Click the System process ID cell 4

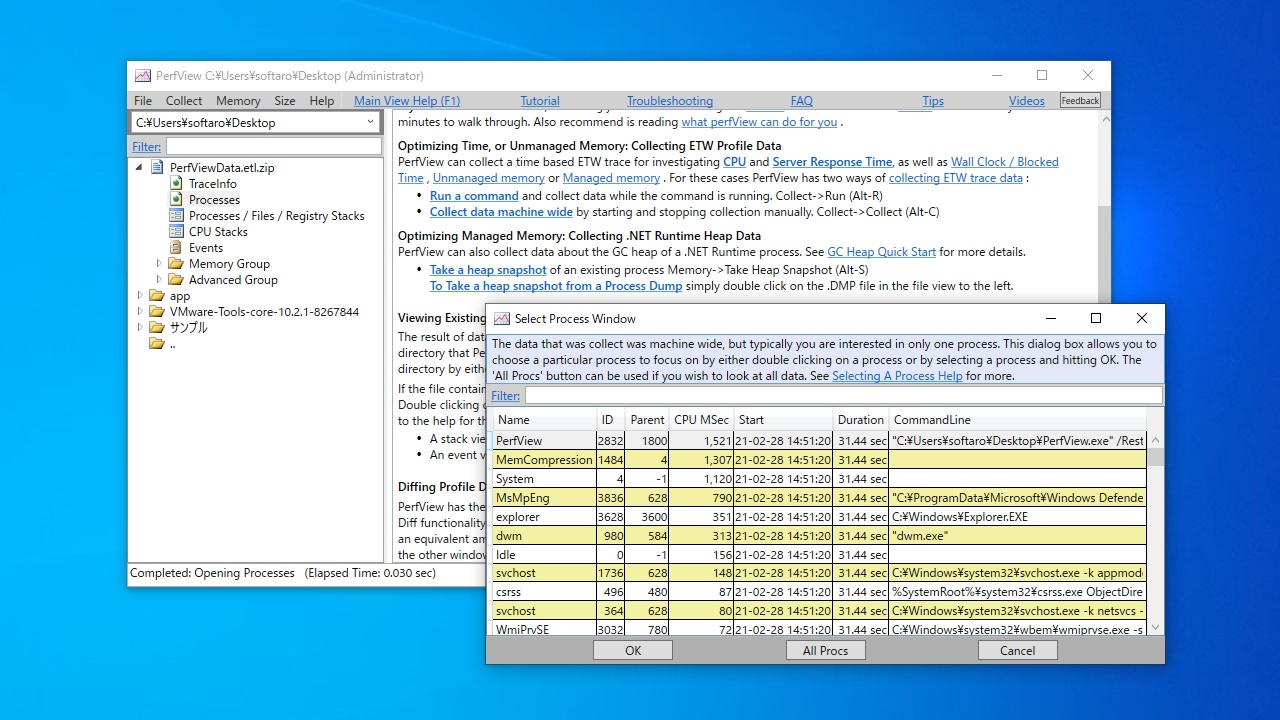coord(611,479)
